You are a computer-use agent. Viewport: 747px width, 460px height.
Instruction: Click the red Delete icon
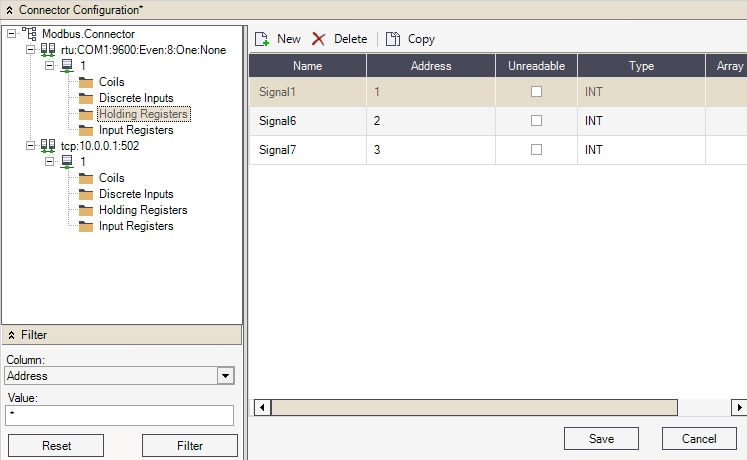click(x=319, y=39)
